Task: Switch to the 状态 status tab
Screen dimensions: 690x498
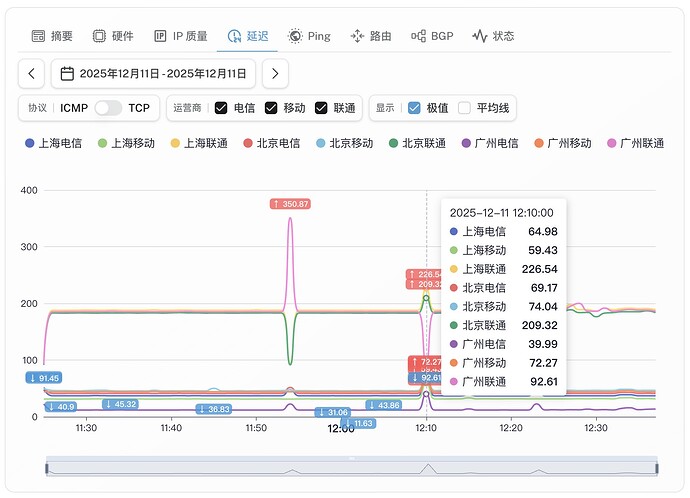Action: coord(493,36)
